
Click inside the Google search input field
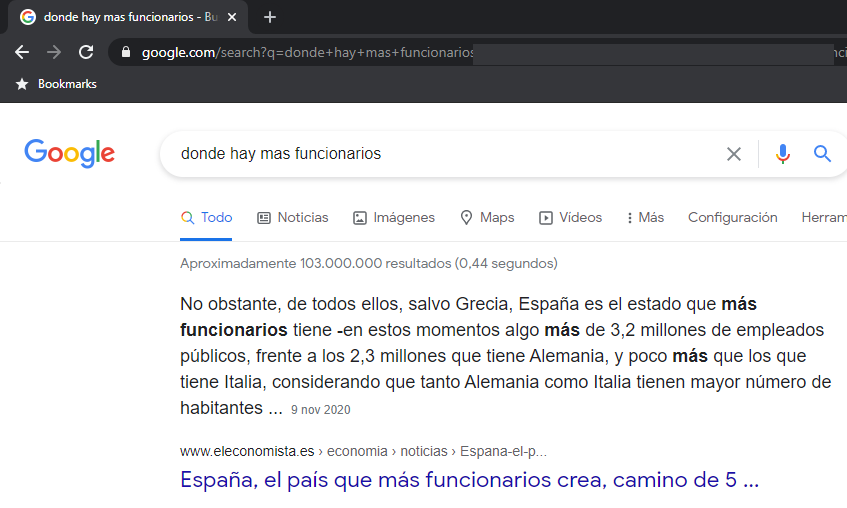(x=443, y=154)
